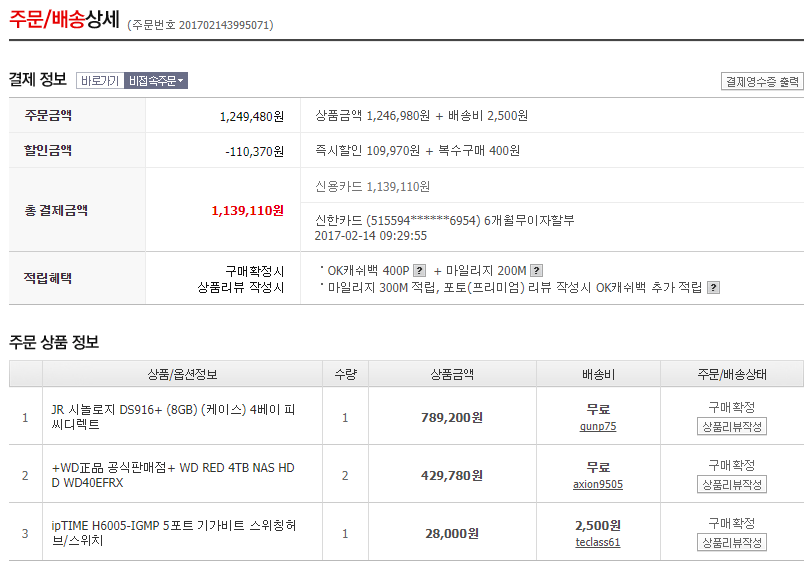The height and width of the screenshot is (568, 805).
Task: Click the 주문/배송상태 column header
Action: pyautogui.click(x=732, y=374)
